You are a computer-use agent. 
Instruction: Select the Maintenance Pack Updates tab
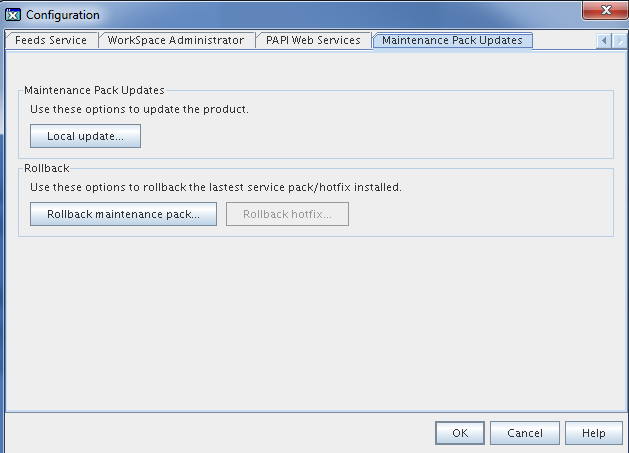point(452,41)
